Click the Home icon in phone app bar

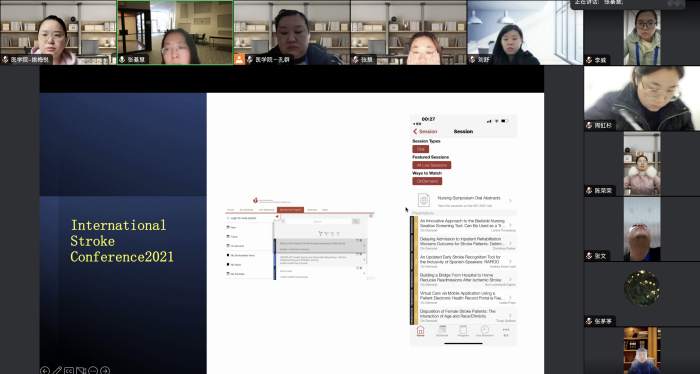pyautogui.click(x=420, y=331)
